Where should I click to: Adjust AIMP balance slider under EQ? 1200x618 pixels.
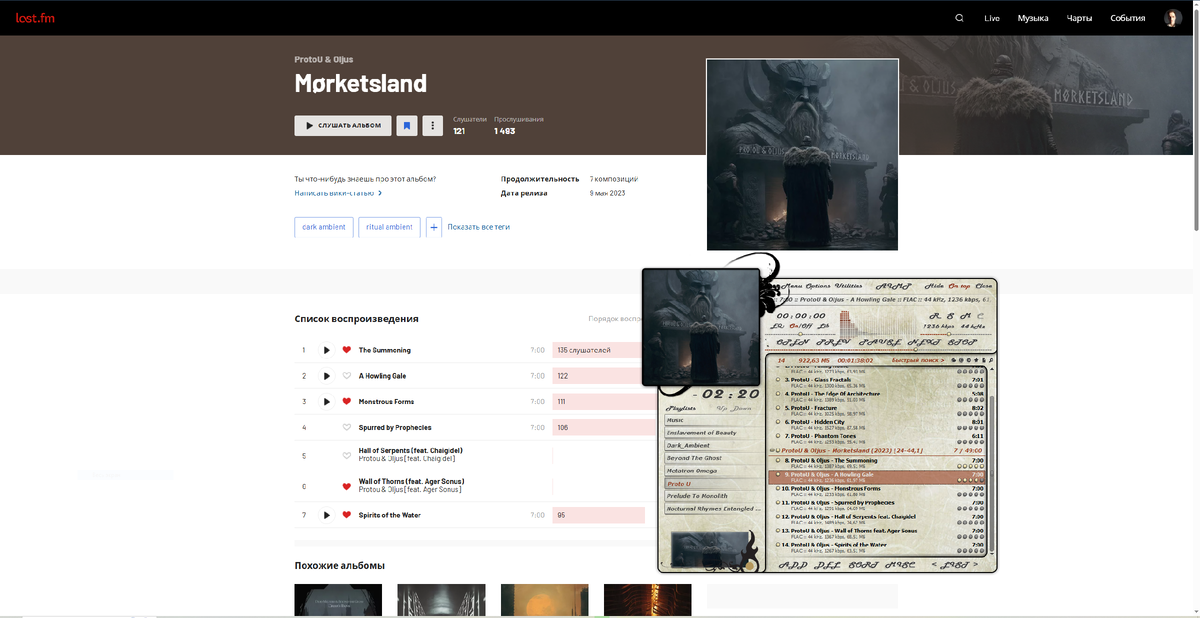coord(800,334)
